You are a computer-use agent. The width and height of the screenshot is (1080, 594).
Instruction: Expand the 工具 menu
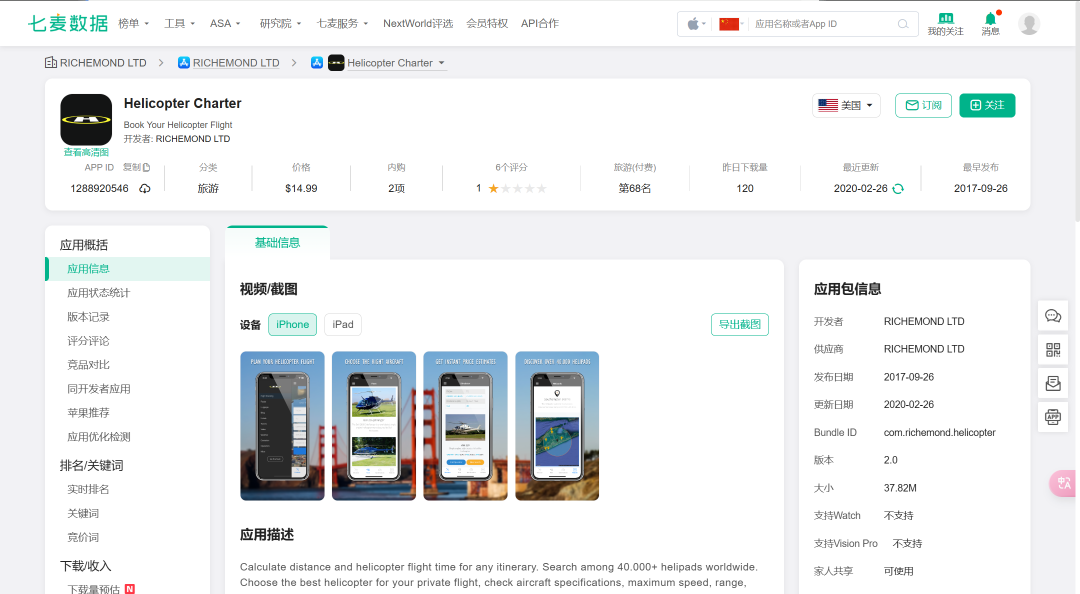pos(180,23)
